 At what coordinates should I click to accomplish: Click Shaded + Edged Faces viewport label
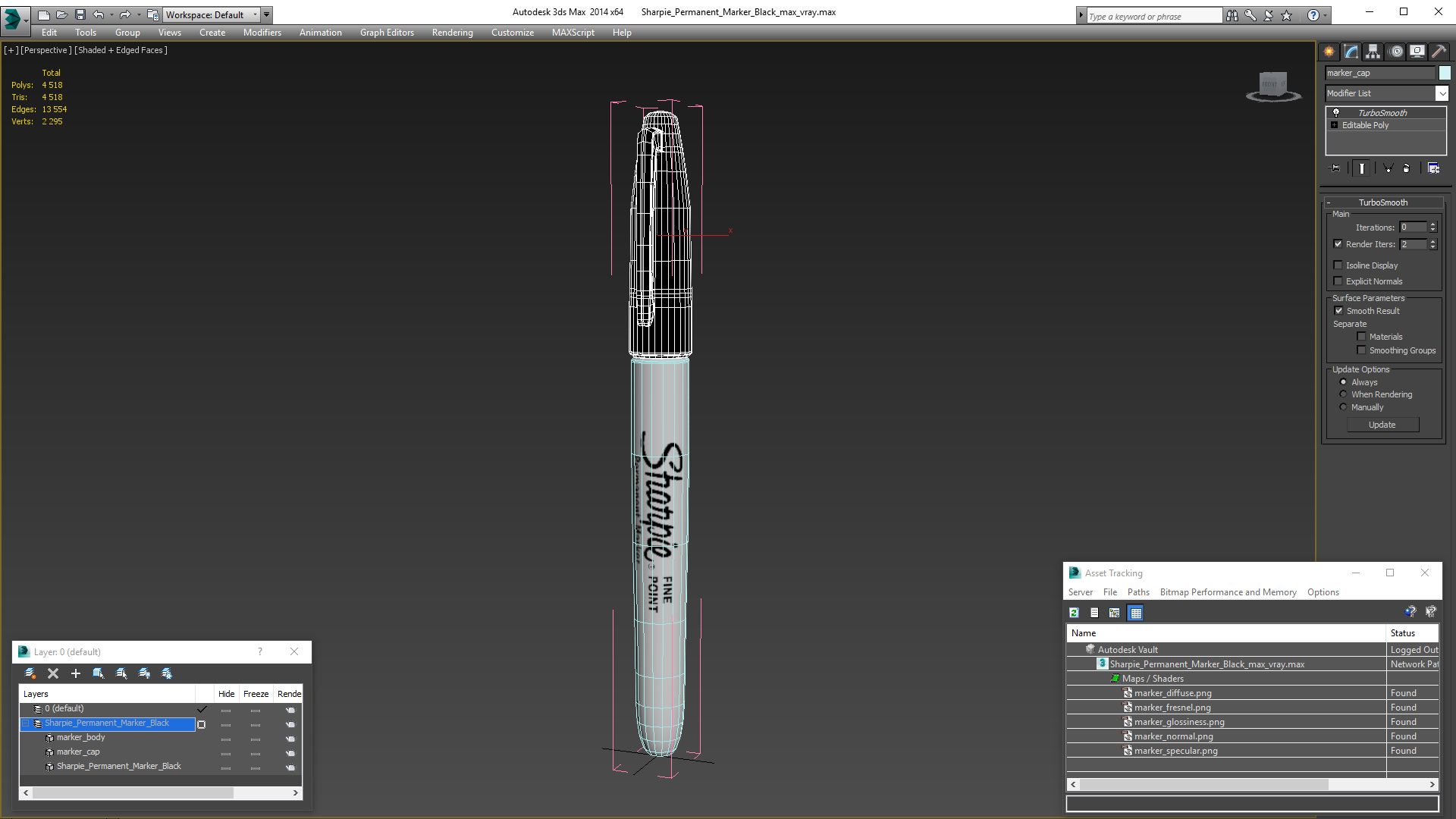121,50
